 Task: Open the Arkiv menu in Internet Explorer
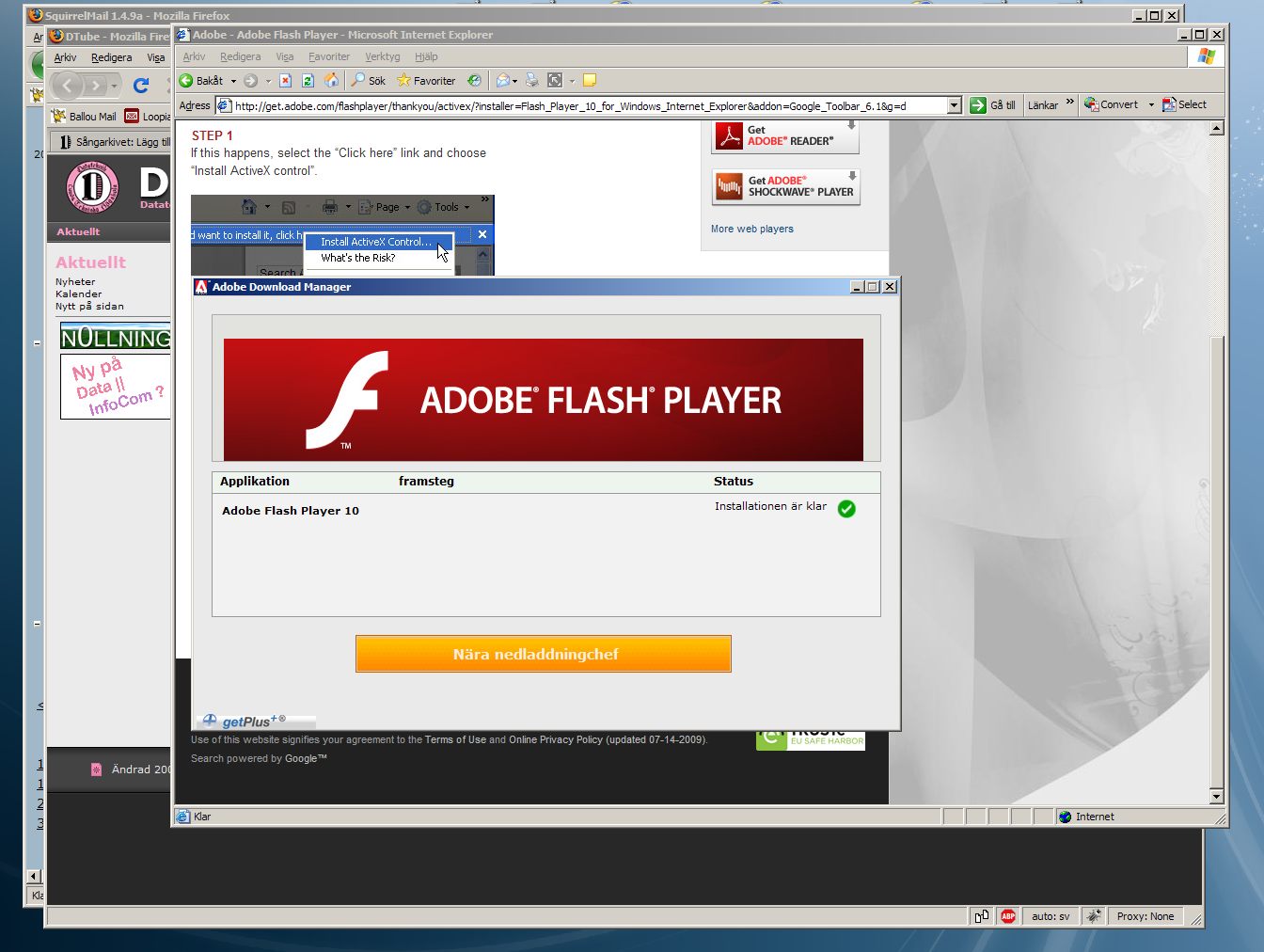pos(194,56)
